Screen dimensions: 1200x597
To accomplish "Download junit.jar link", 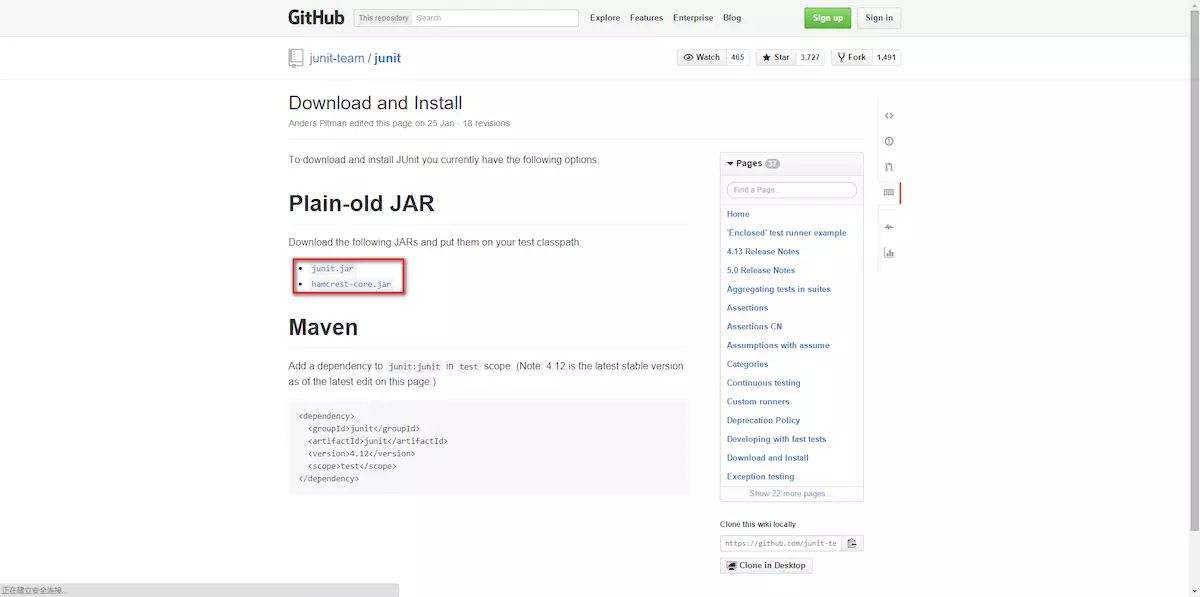I will pyautogui.click(x=332, y=269).
